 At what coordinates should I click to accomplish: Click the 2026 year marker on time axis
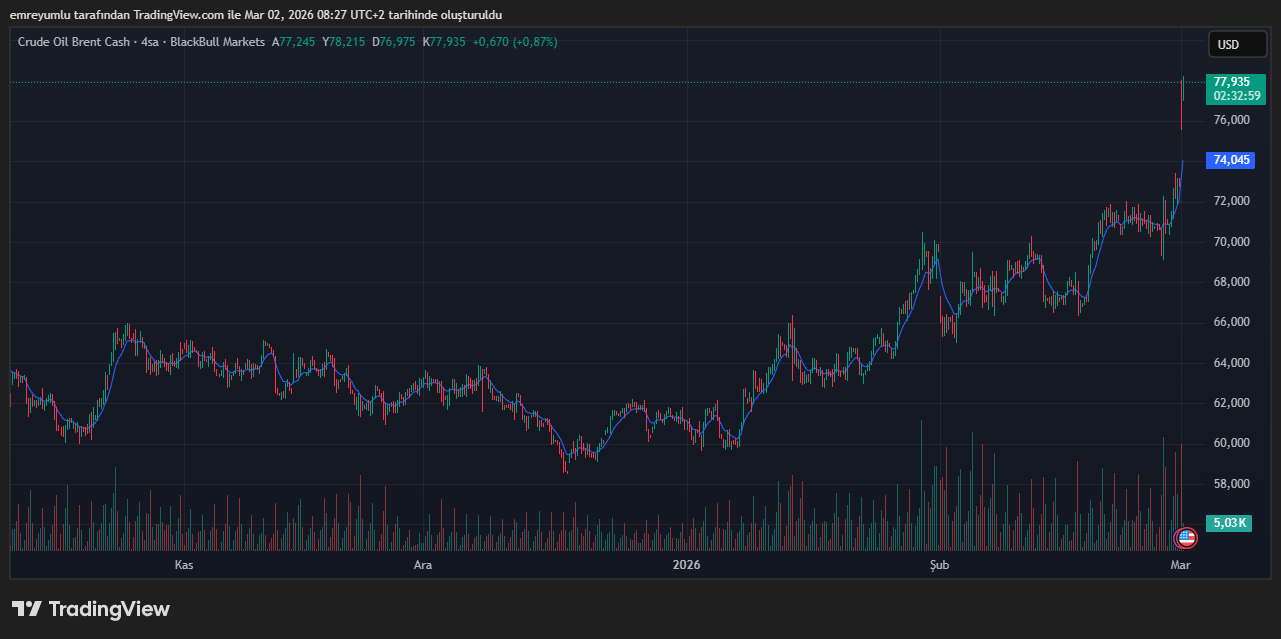[686, 565]
